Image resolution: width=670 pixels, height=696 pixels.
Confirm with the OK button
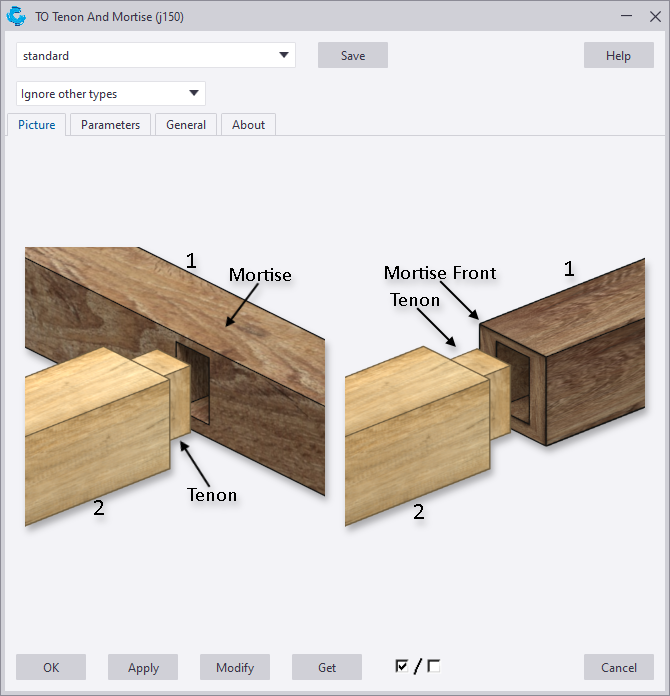click(x=51, y=667)
